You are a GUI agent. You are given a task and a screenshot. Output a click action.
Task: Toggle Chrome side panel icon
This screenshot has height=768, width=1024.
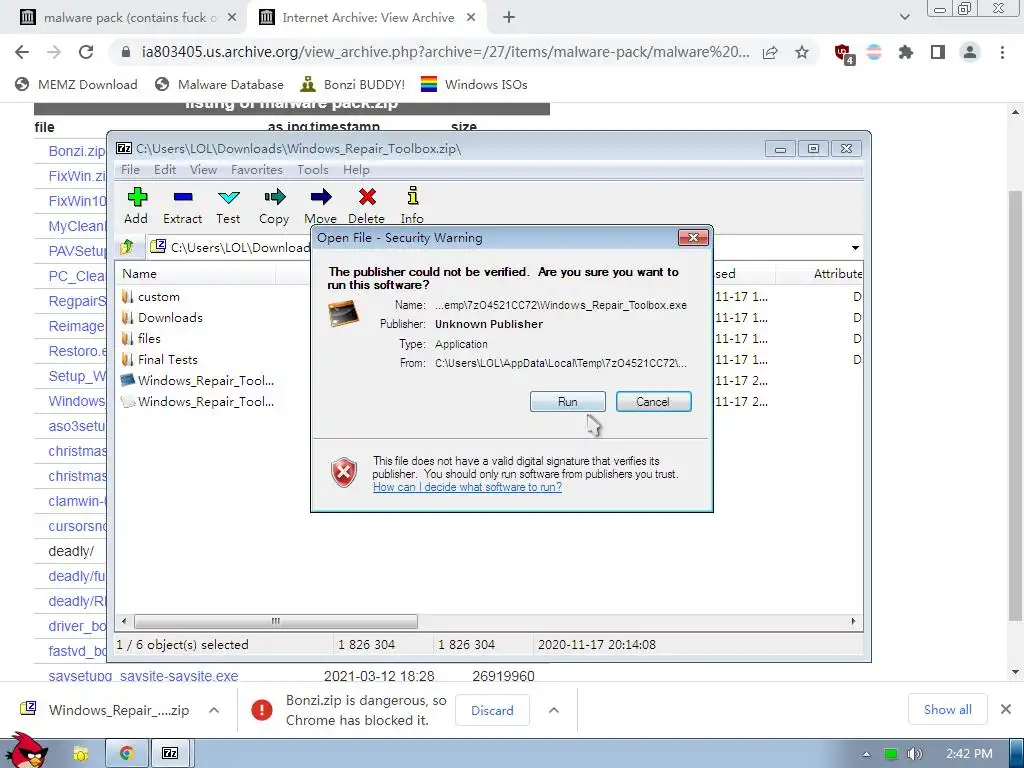click(x=938, y=52)
